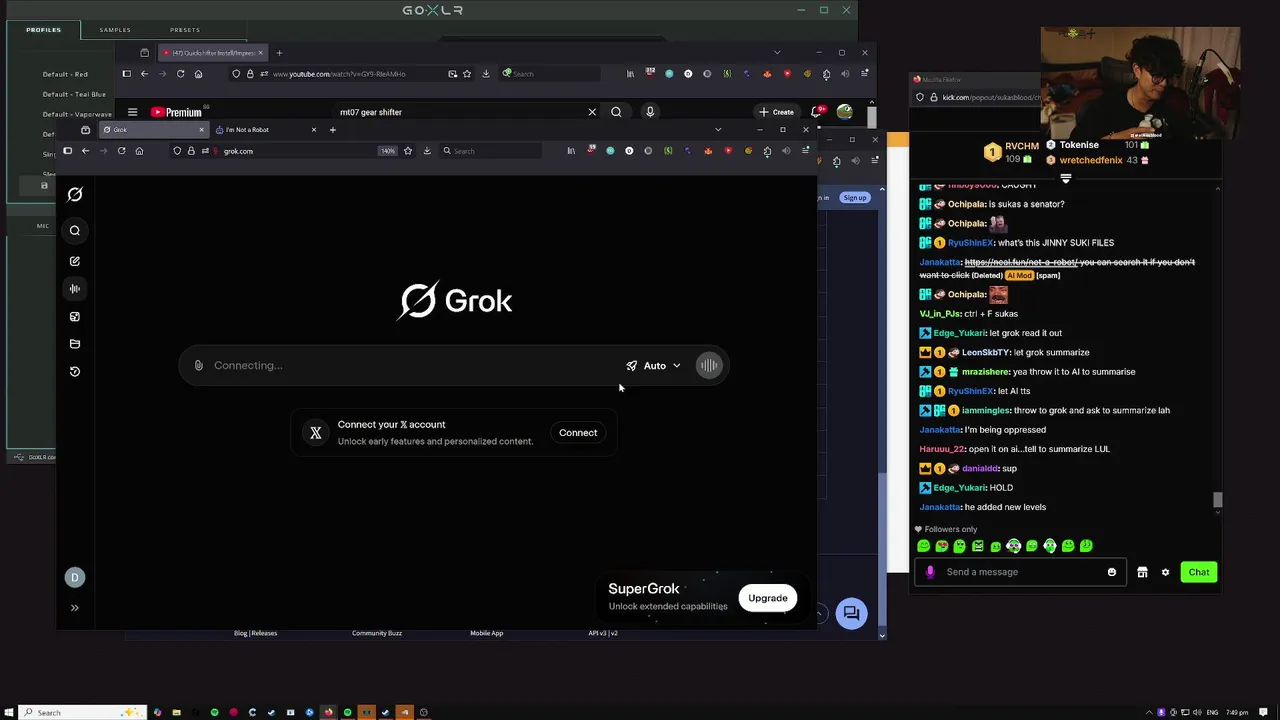Image resolution: width=1280 pixels, height=720 pixels.
Task: Click the search box in Grok browser toolbar
Action: pos(490,151)
